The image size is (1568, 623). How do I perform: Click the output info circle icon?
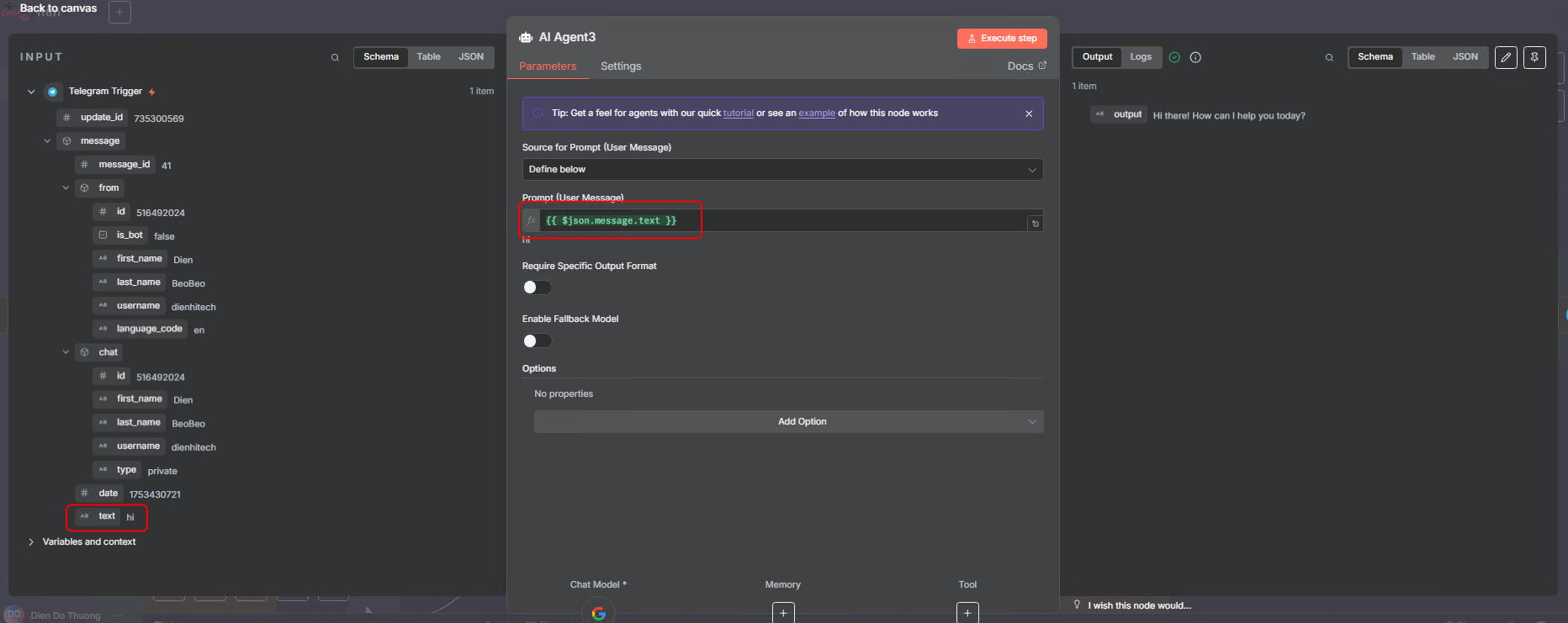click(x=1195, y=57)
